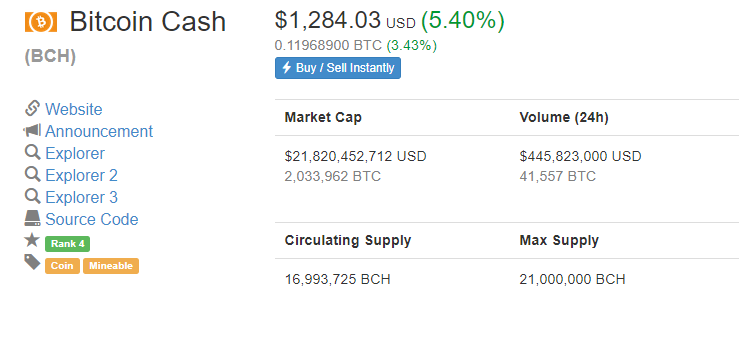Open the Source Code link
739x363 pixels.
(x=91, y=219)
